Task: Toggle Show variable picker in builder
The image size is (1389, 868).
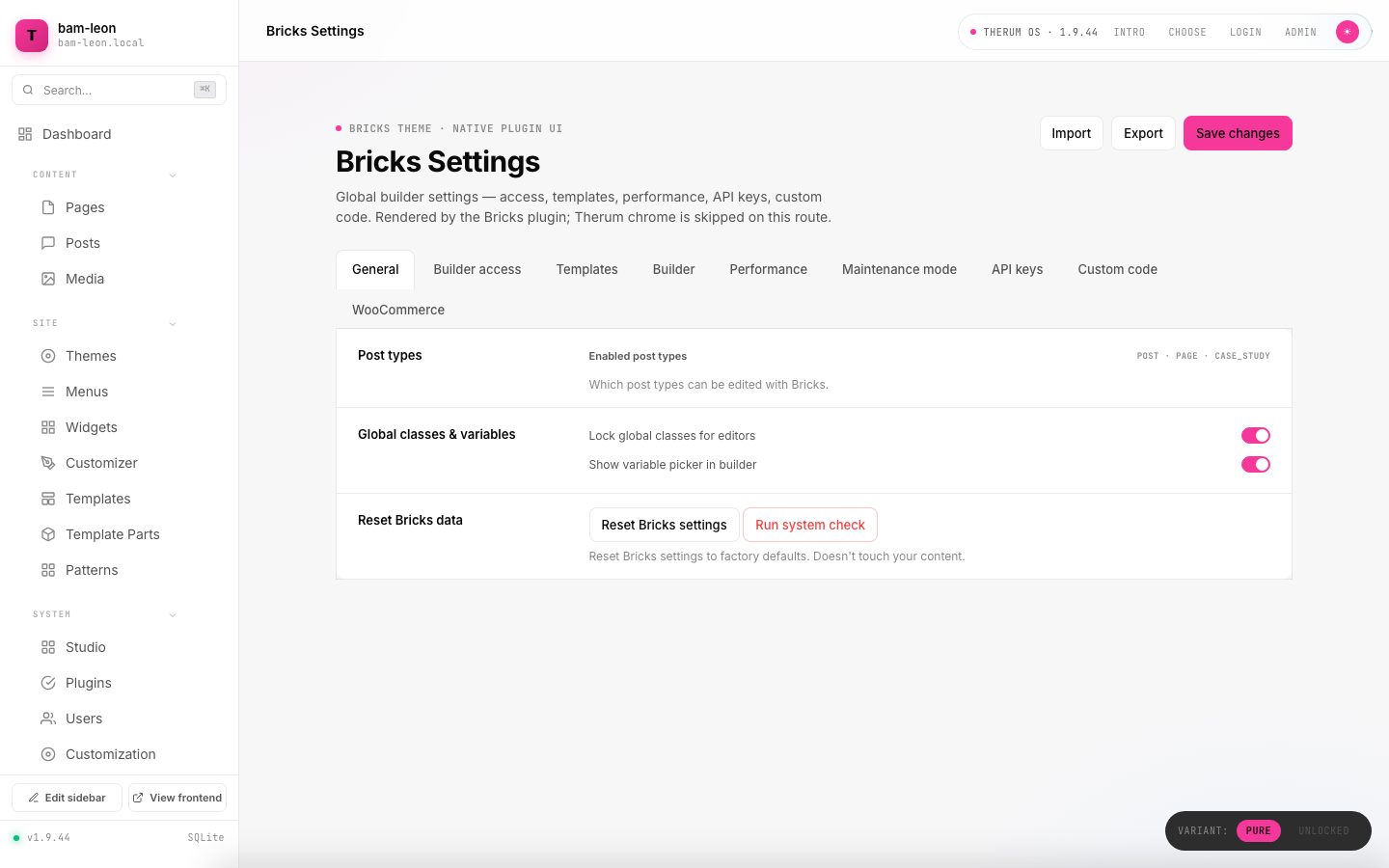Action: (1256, 465)
